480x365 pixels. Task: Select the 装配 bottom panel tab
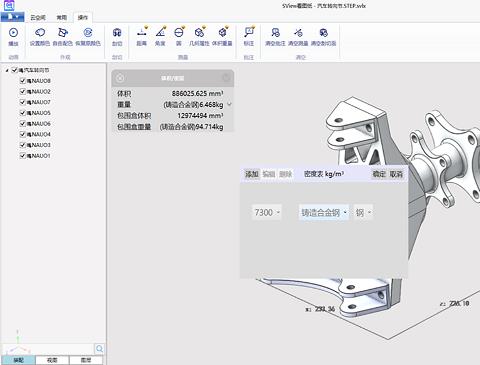pyautogui.click(x=19, y=360)
